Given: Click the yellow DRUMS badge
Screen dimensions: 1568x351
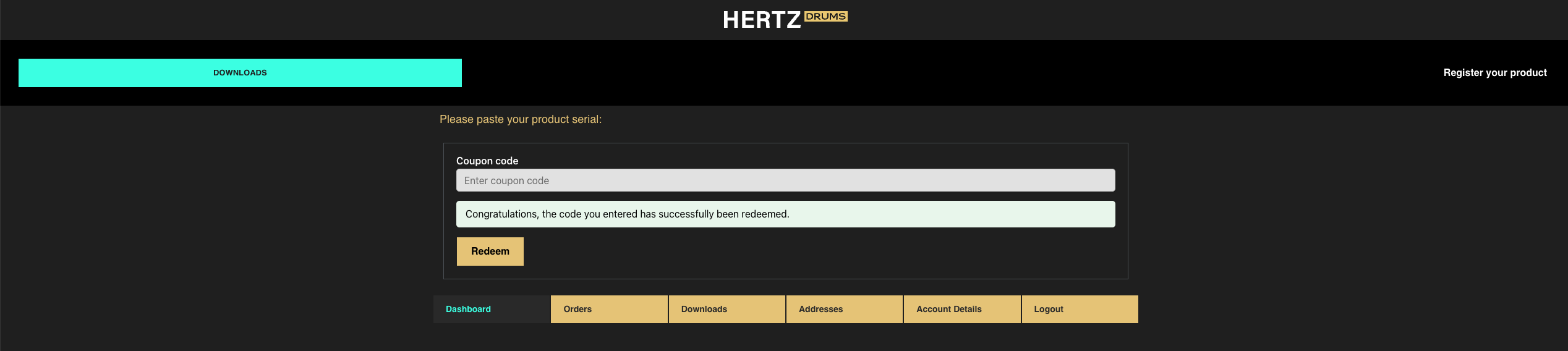Looking at the screenshot, I should click(826, 17).
